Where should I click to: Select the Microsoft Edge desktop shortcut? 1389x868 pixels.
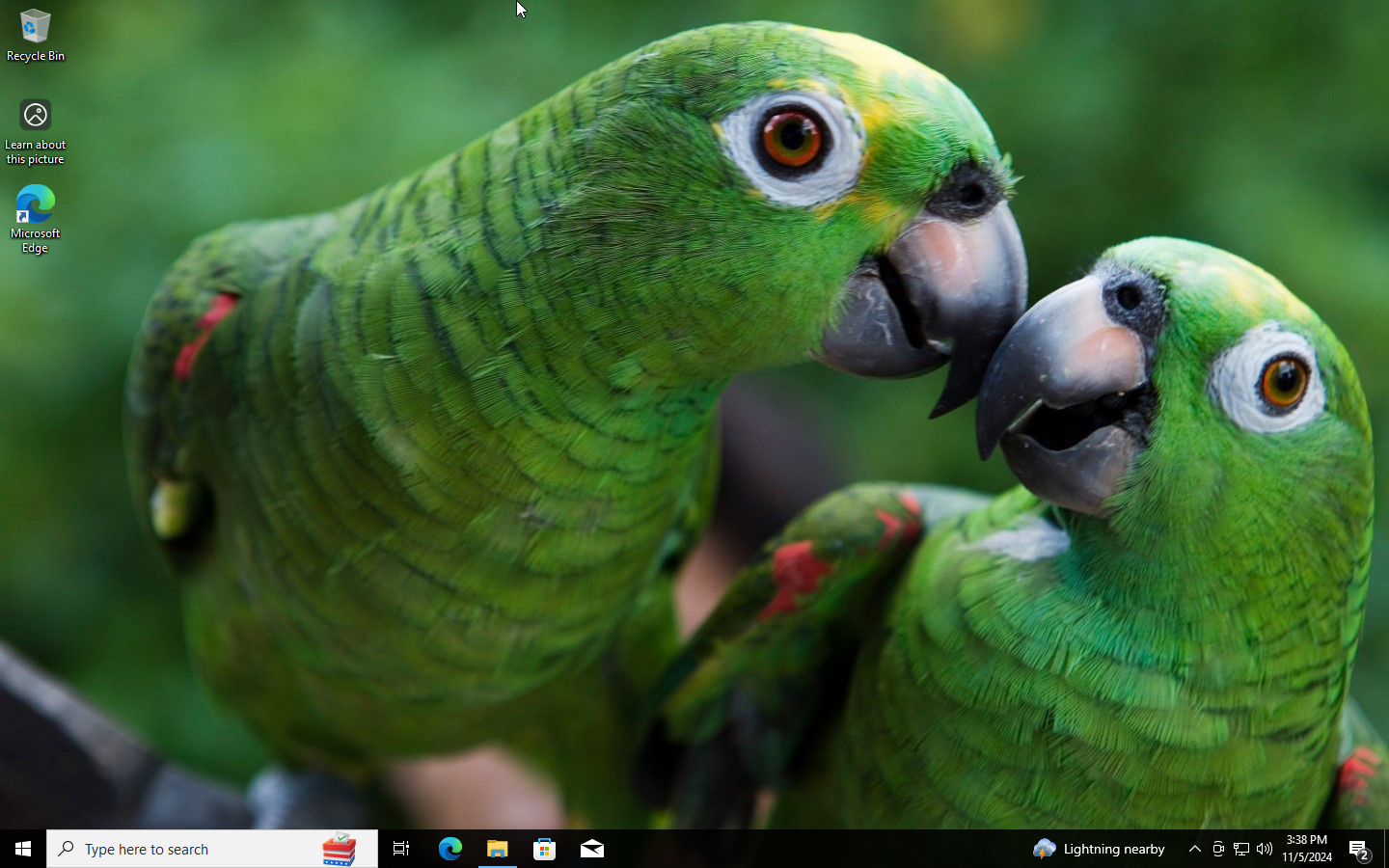tap(35, 218)
